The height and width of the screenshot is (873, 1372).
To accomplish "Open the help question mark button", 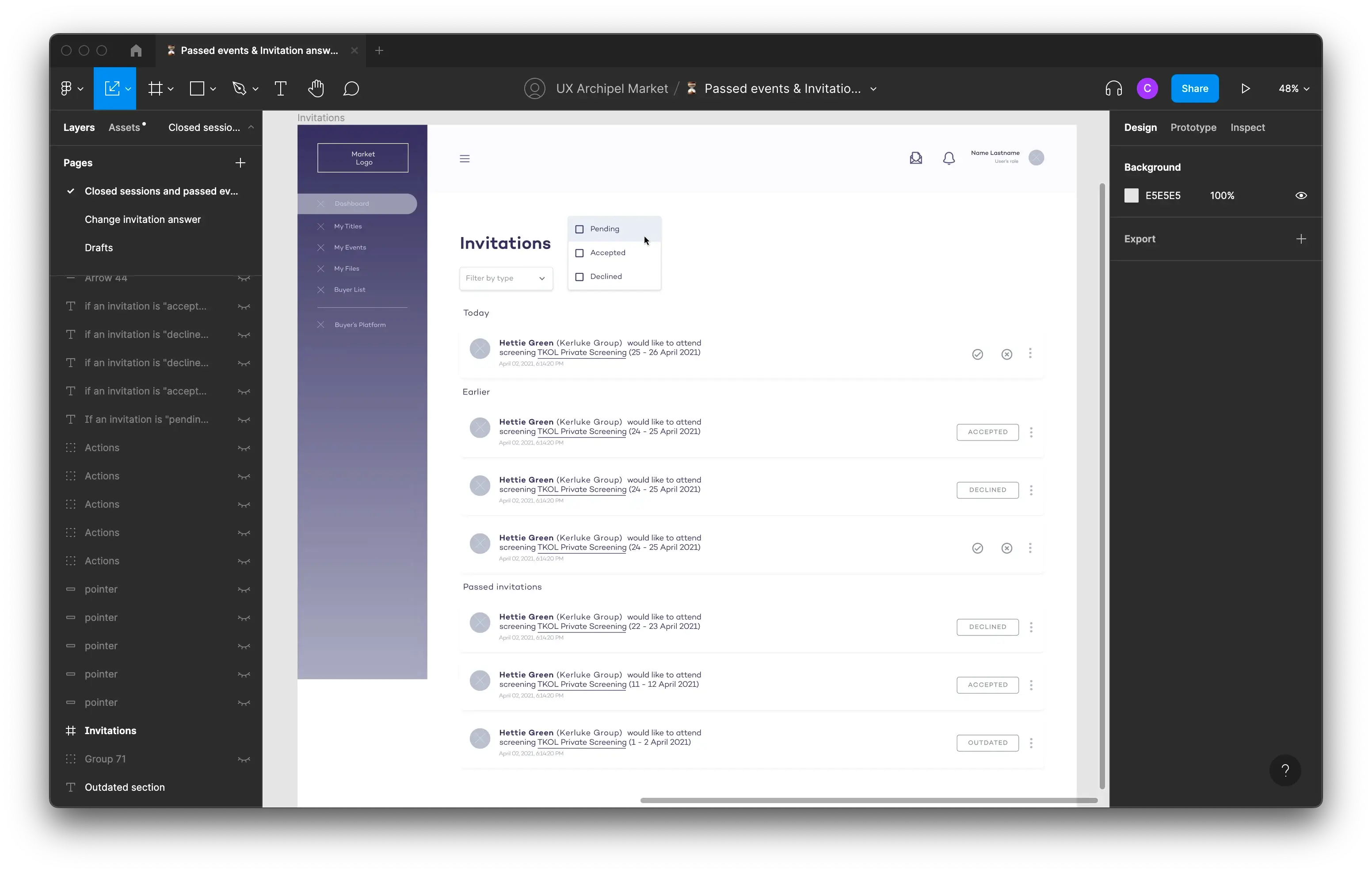I will [1285, 770].
